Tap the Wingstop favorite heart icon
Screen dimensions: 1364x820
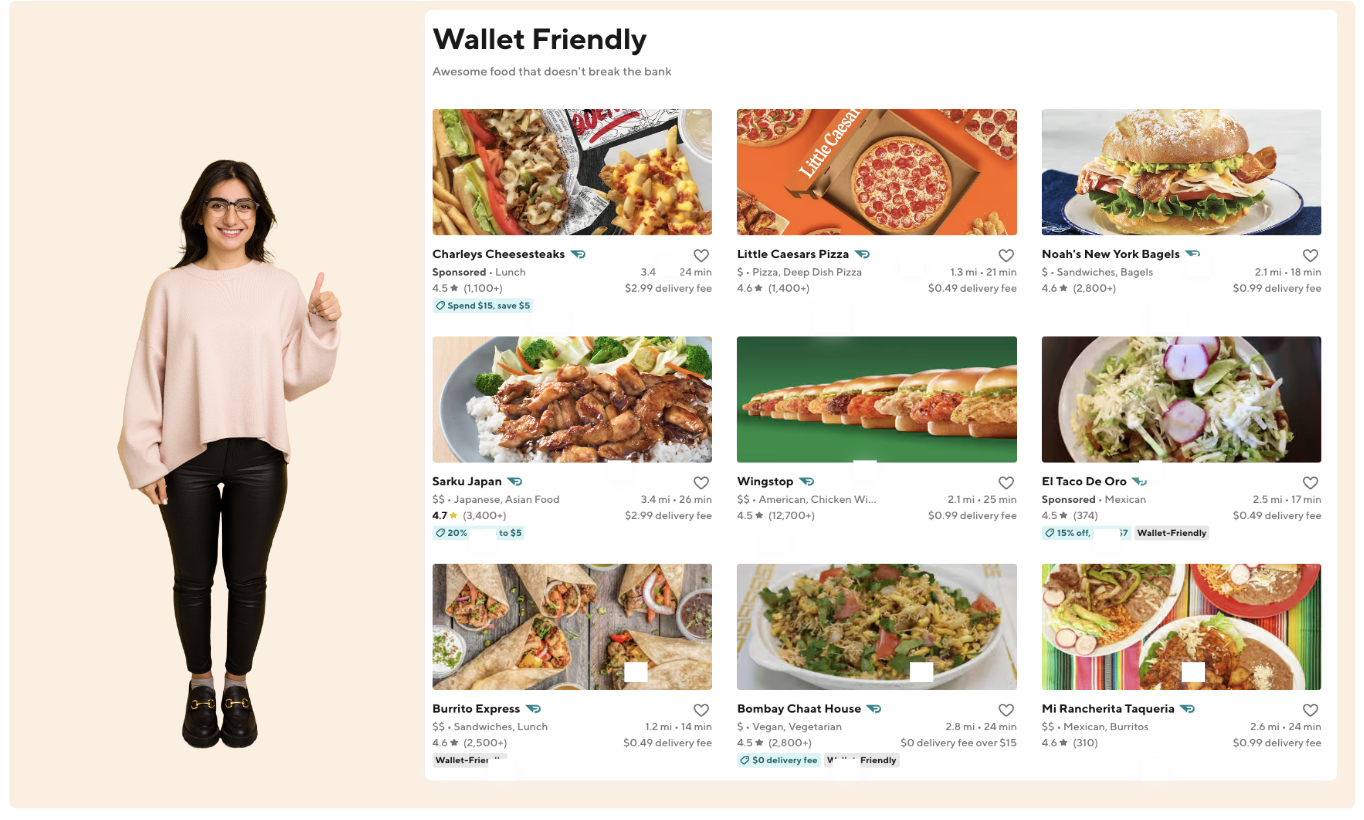[1006, 483]
